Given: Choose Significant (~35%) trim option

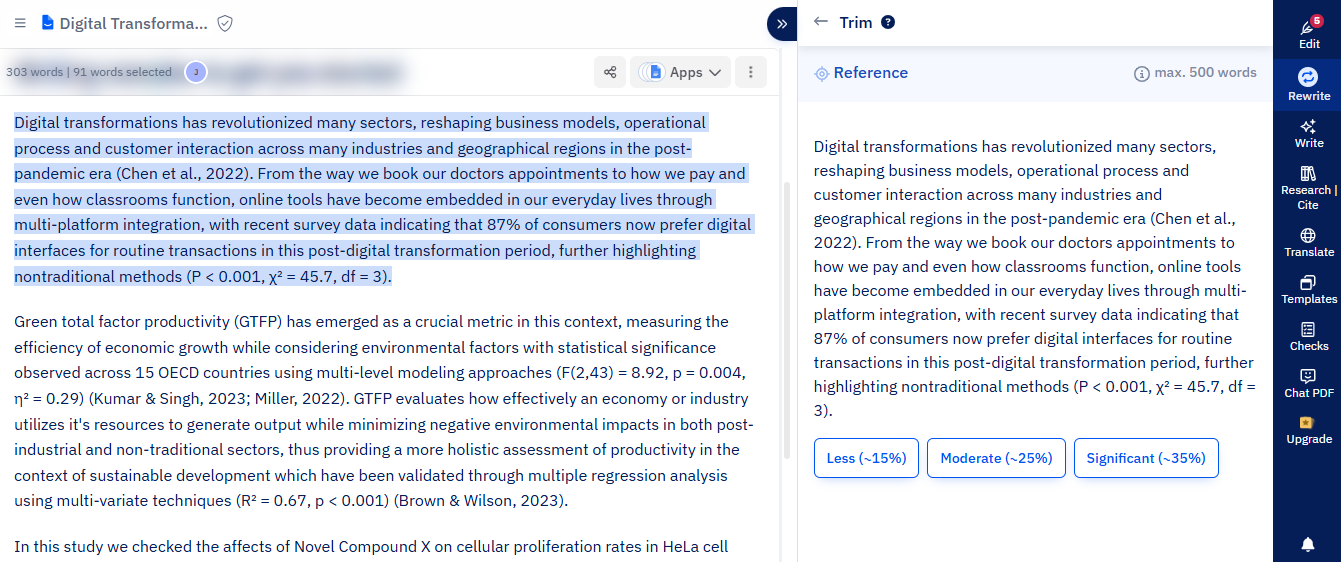Looking at the screenshot, I should click(1146, 458).
